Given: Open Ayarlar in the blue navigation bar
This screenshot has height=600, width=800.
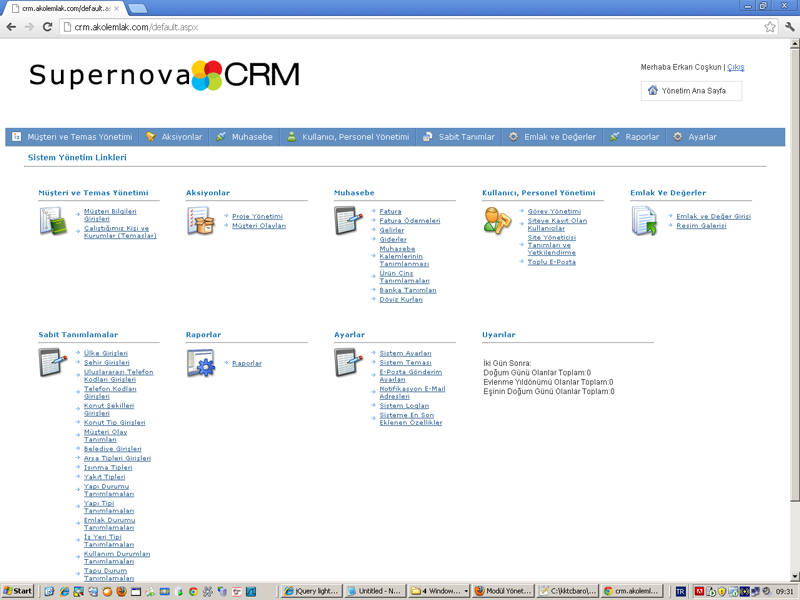Looking at the screenshot, I should coord(694,137).
